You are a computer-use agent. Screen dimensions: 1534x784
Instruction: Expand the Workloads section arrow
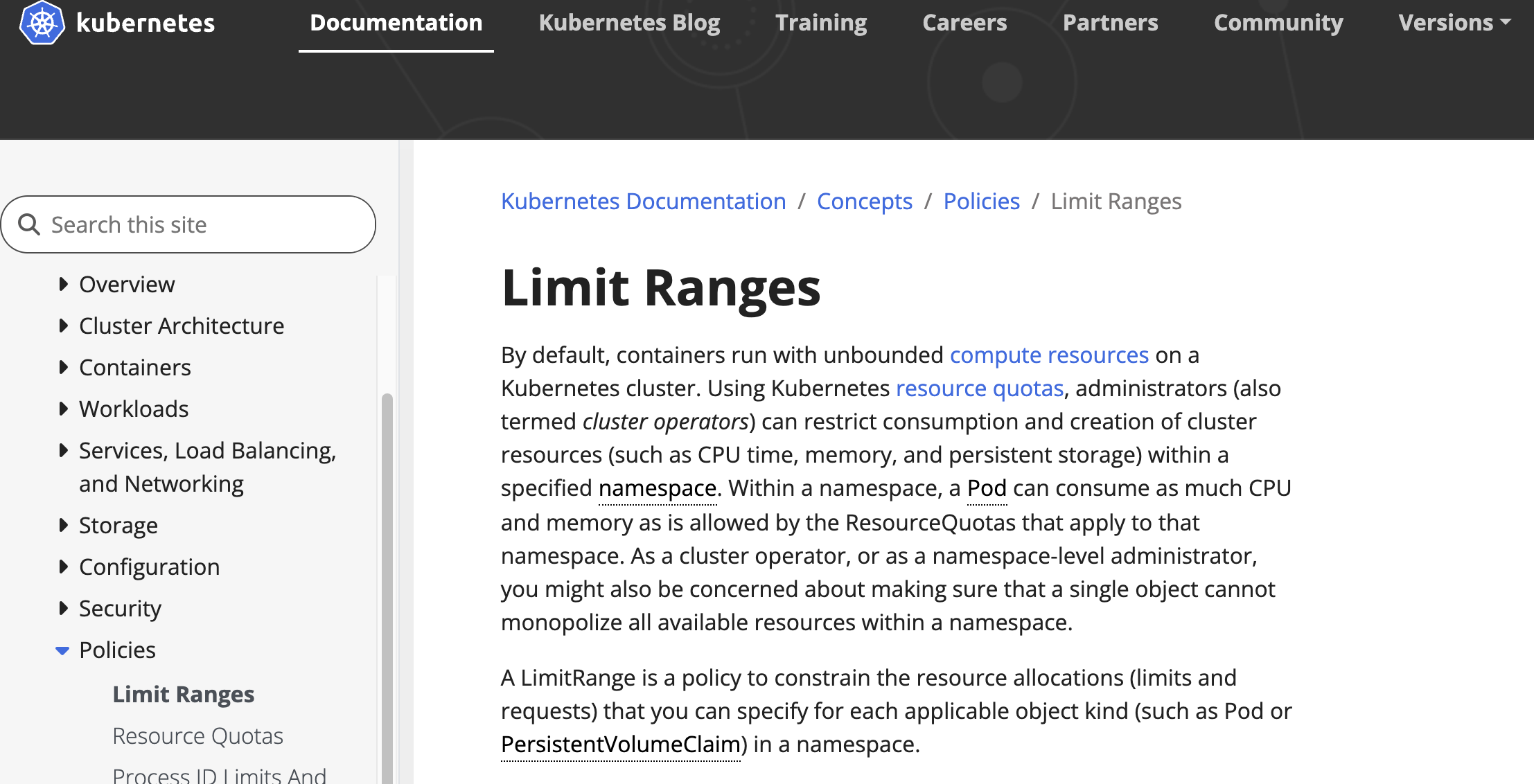[64, 409]
